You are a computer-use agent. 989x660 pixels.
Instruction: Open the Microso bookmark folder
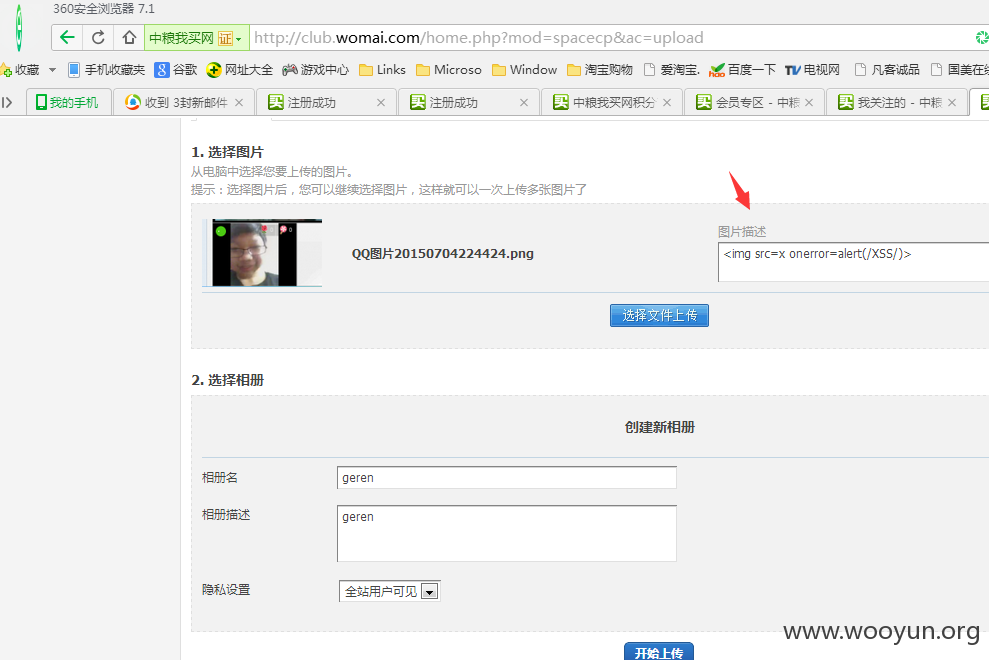[448, 70]
